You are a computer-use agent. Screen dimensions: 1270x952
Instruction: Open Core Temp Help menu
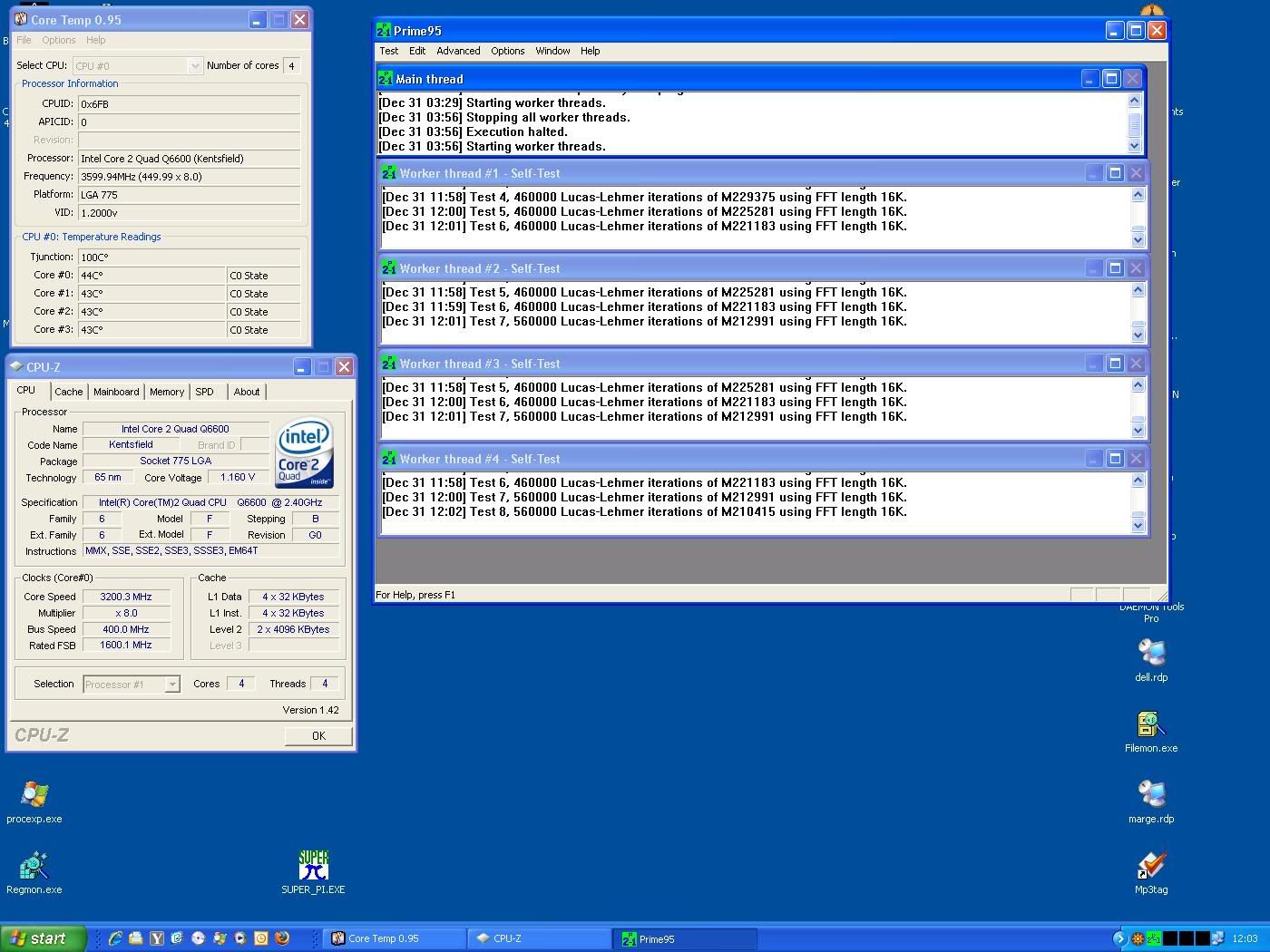pos(95,40)
